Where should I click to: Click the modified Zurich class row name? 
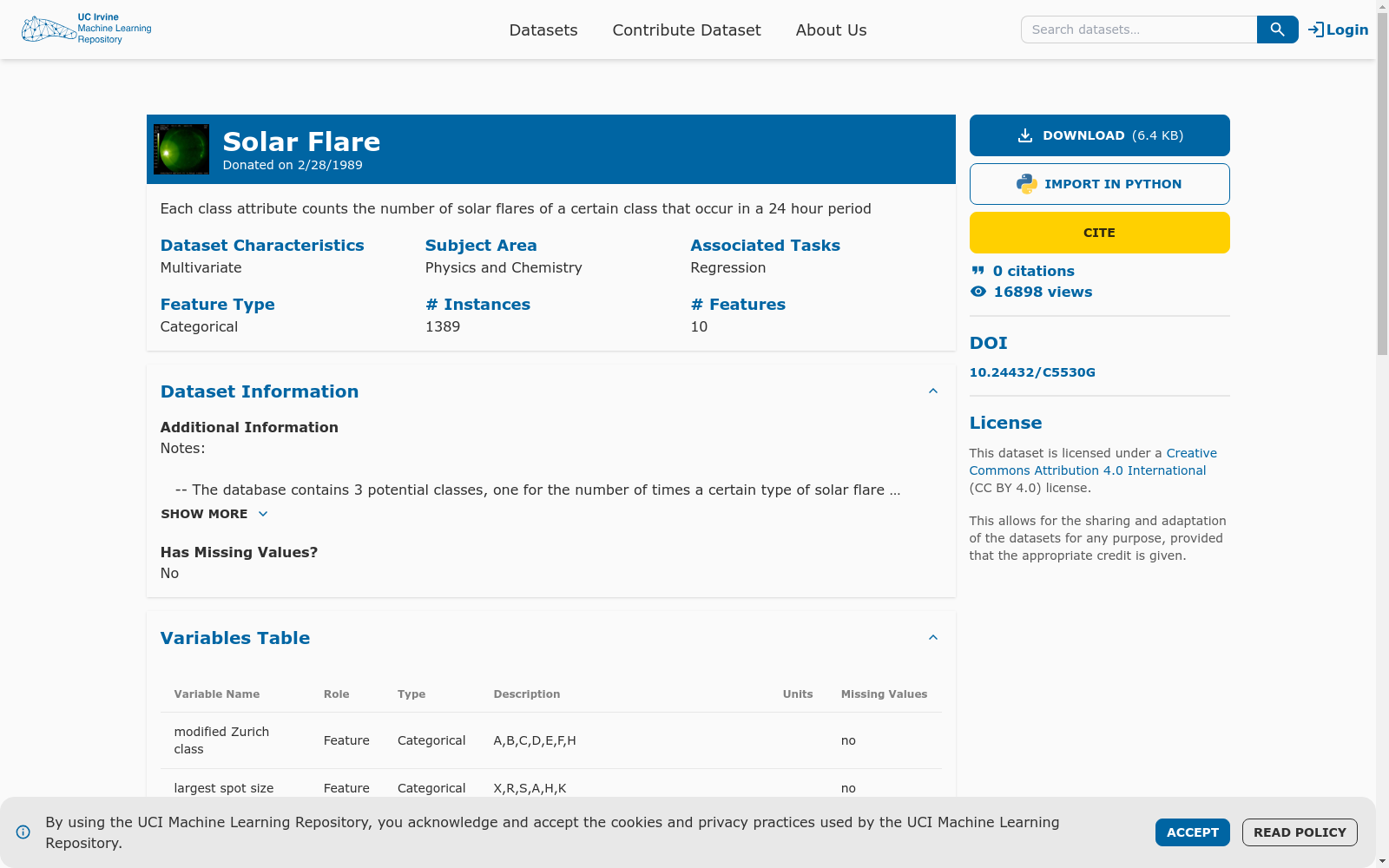click(221, 740)
